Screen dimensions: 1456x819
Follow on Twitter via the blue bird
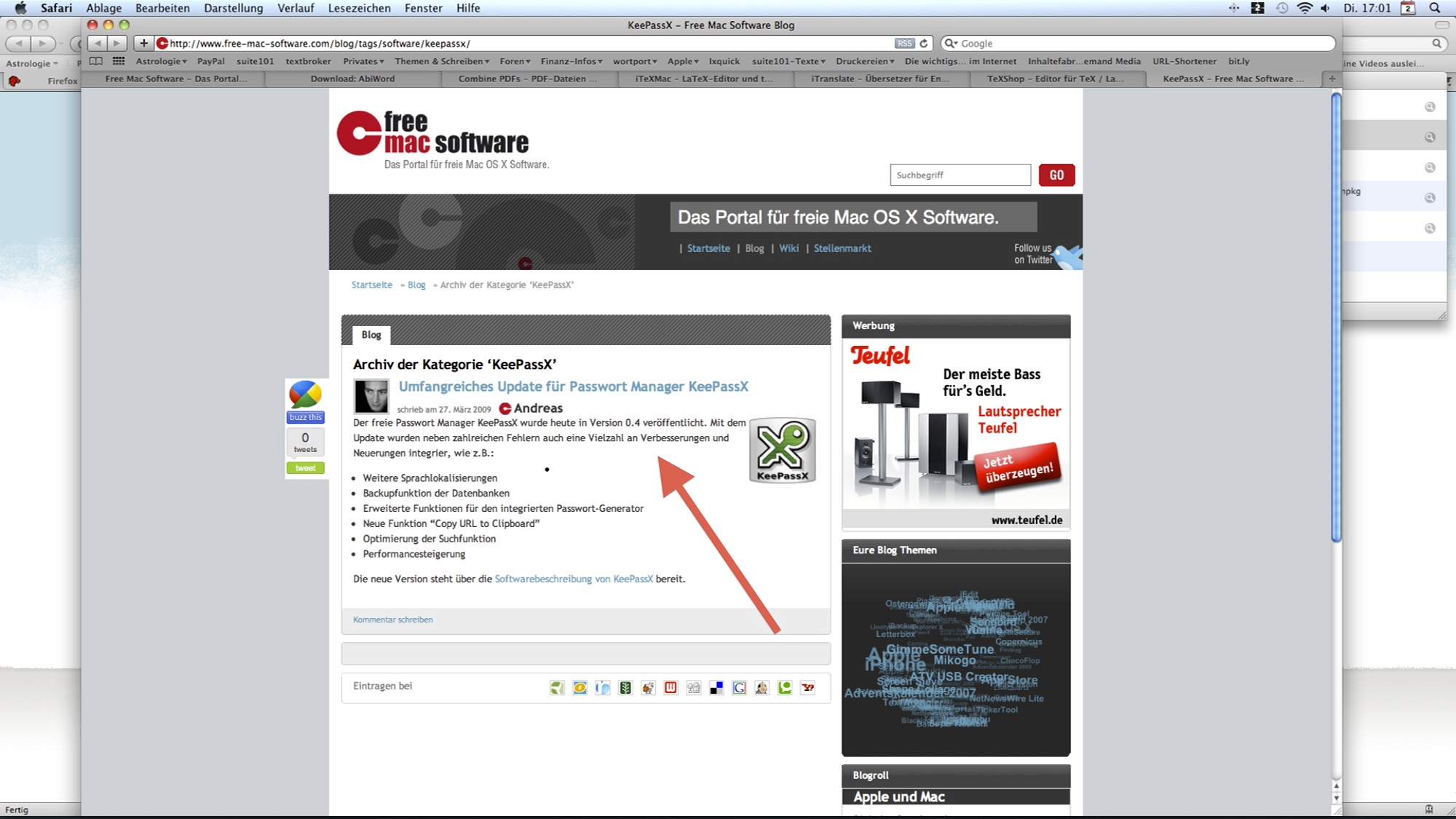1068,256
